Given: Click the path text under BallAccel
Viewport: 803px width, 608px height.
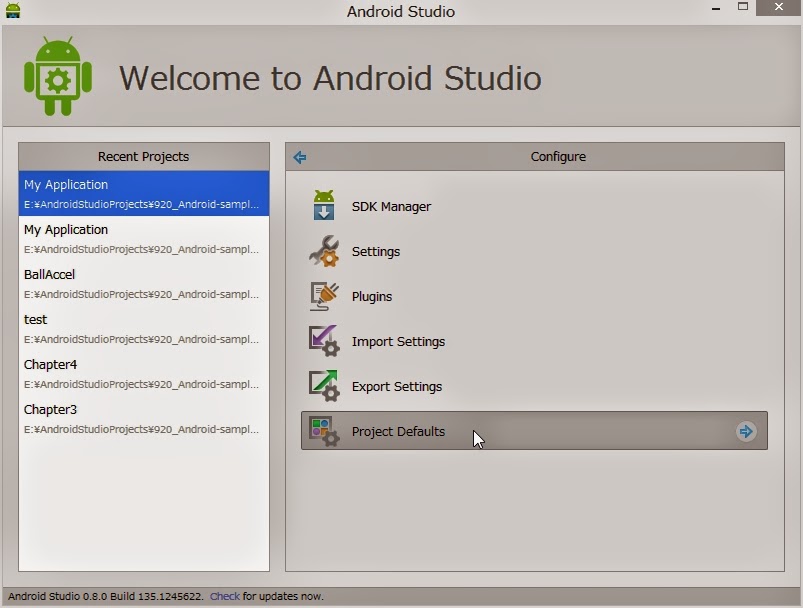Looking at the screenshot, I should pos(141,295).
